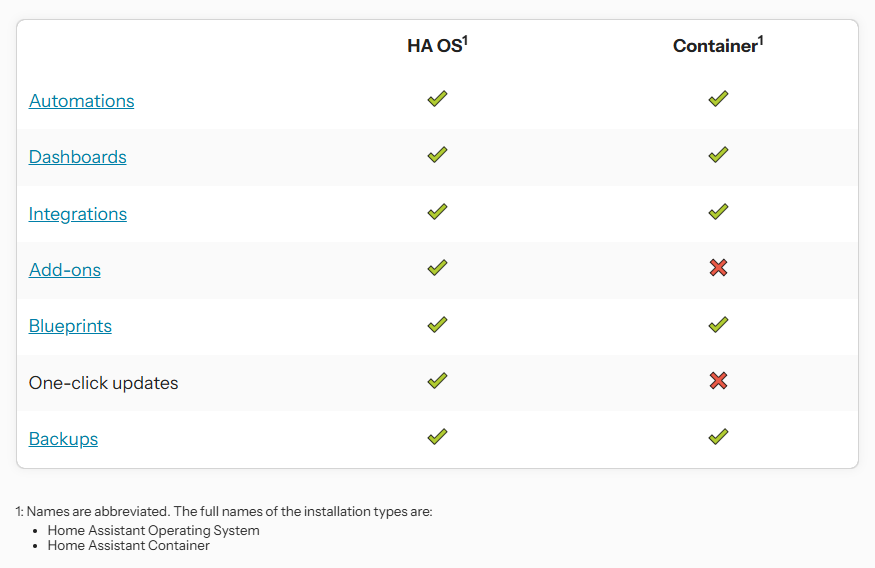The width and height of the screenshot is (875, 568).
Task: Click the Container column header
Action: (x=717, y=46)
